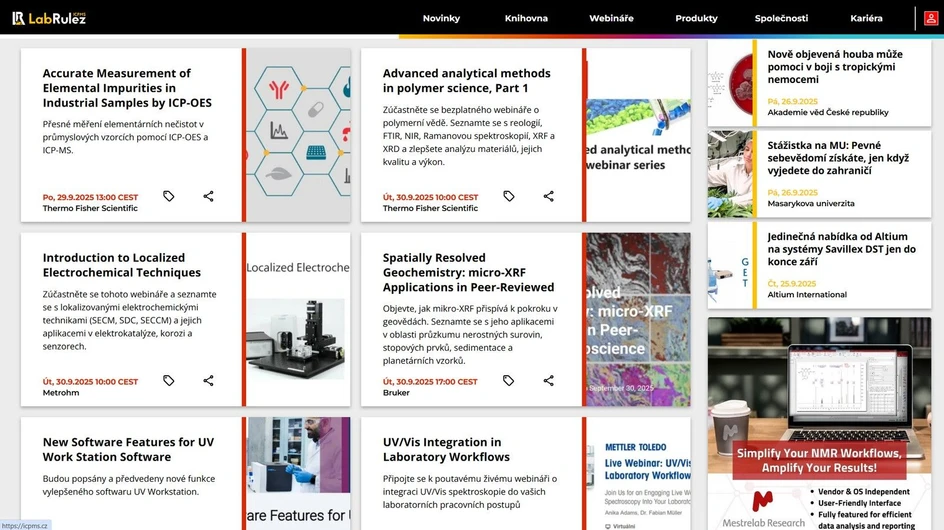Image resolution: width=944 pixels, height=530 pixels.
Task: Go to the Webináře section
Action: coord(611,18)
